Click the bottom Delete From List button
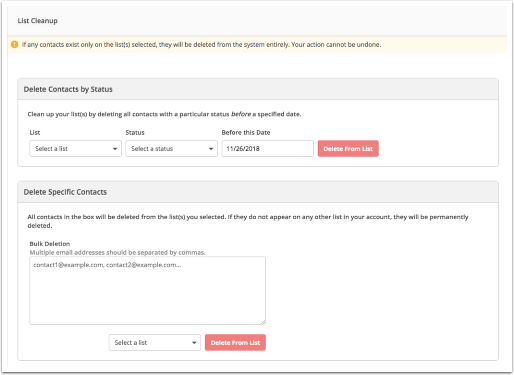This screenshot has height=375, width=514. tap(235, 343)
